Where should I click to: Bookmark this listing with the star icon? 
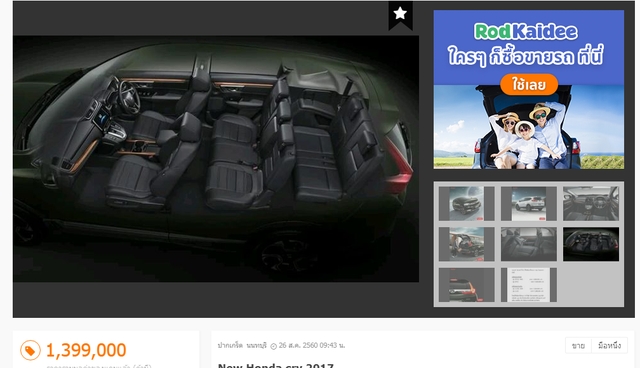(400, 14)
